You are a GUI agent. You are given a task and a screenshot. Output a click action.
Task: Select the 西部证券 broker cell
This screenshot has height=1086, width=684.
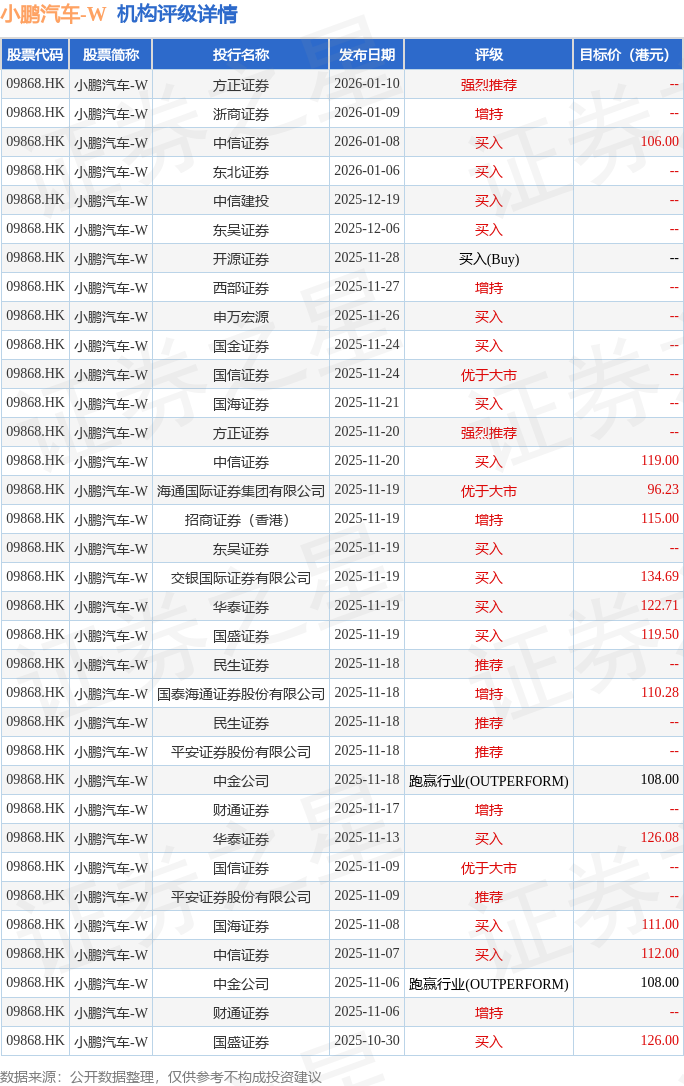tap(240, 288)
